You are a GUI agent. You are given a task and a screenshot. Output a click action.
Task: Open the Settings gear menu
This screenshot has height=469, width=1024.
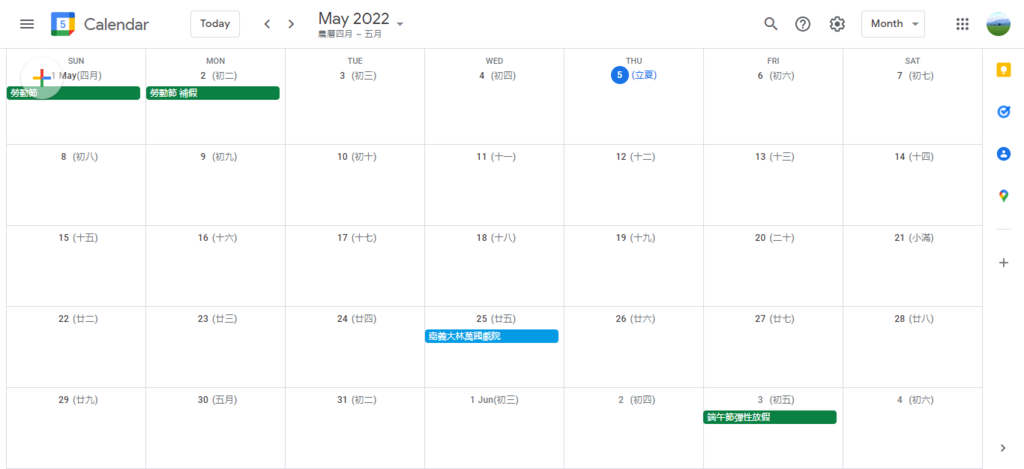click(837, 24)
